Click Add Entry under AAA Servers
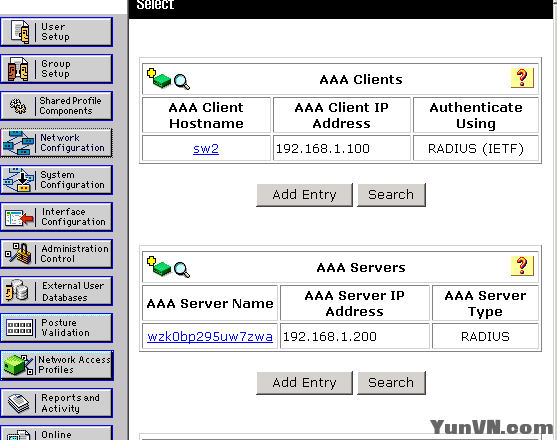The height and width of the screenshot is (440, 557). (x=304, y=383)
